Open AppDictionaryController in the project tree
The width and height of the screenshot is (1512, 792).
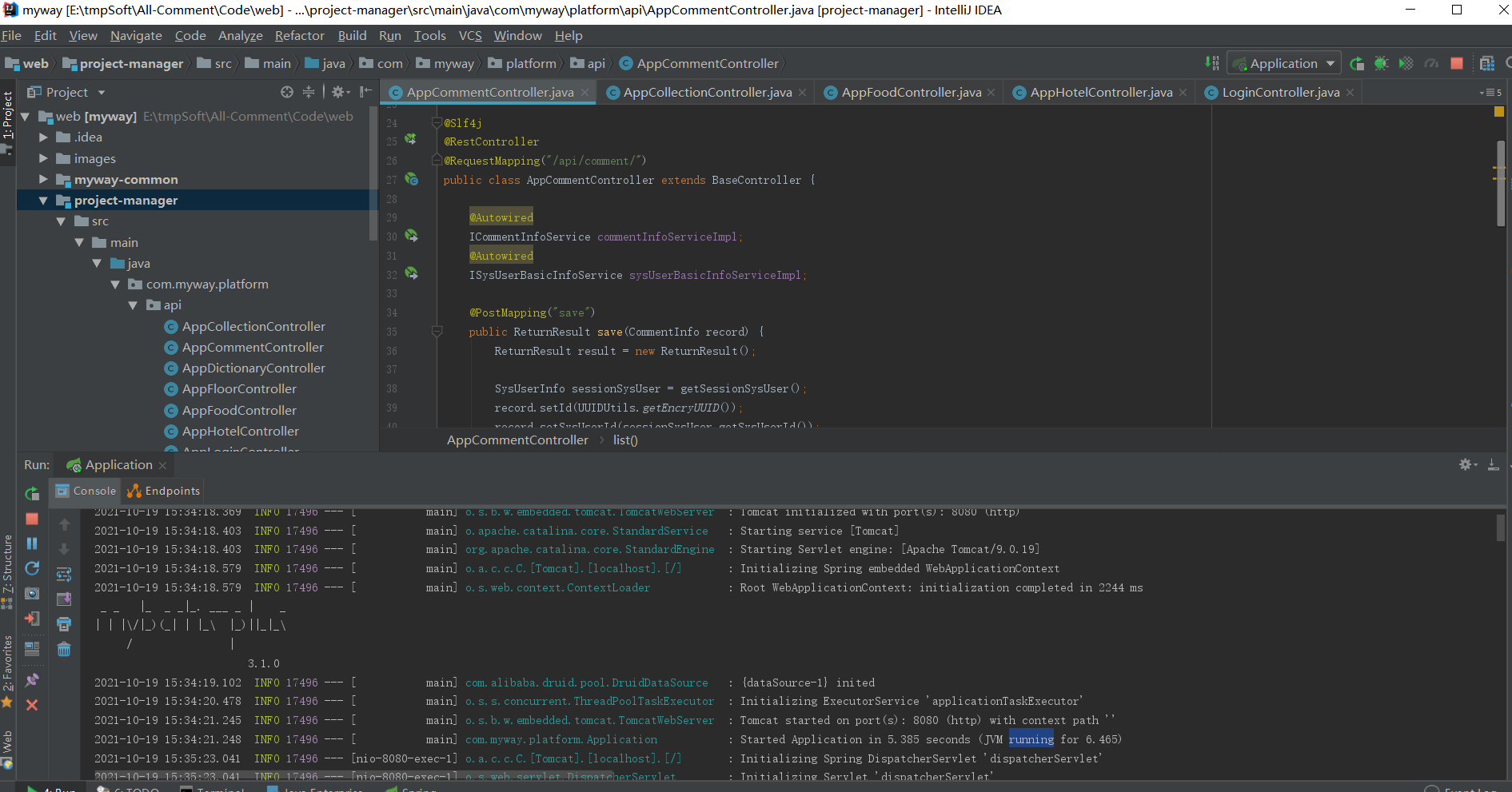coord(253,368)
